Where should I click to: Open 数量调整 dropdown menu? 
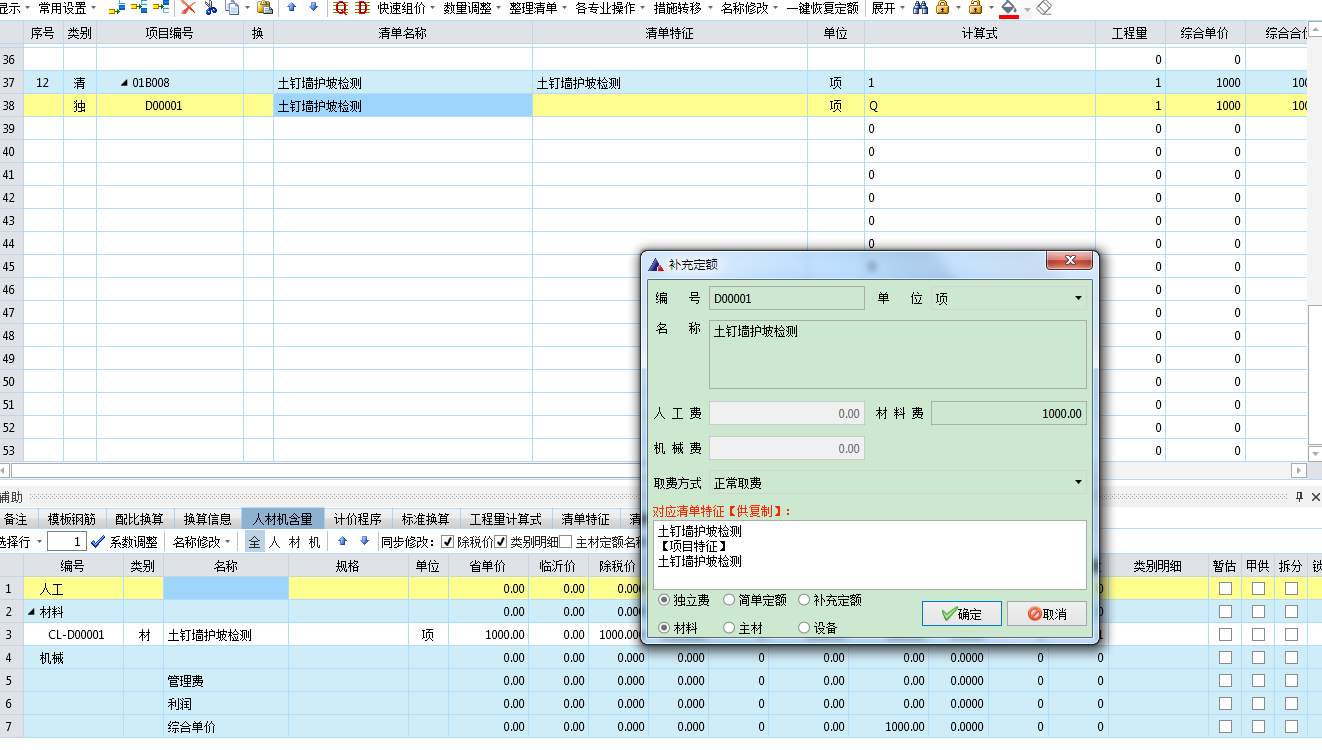tap(472, 8)
